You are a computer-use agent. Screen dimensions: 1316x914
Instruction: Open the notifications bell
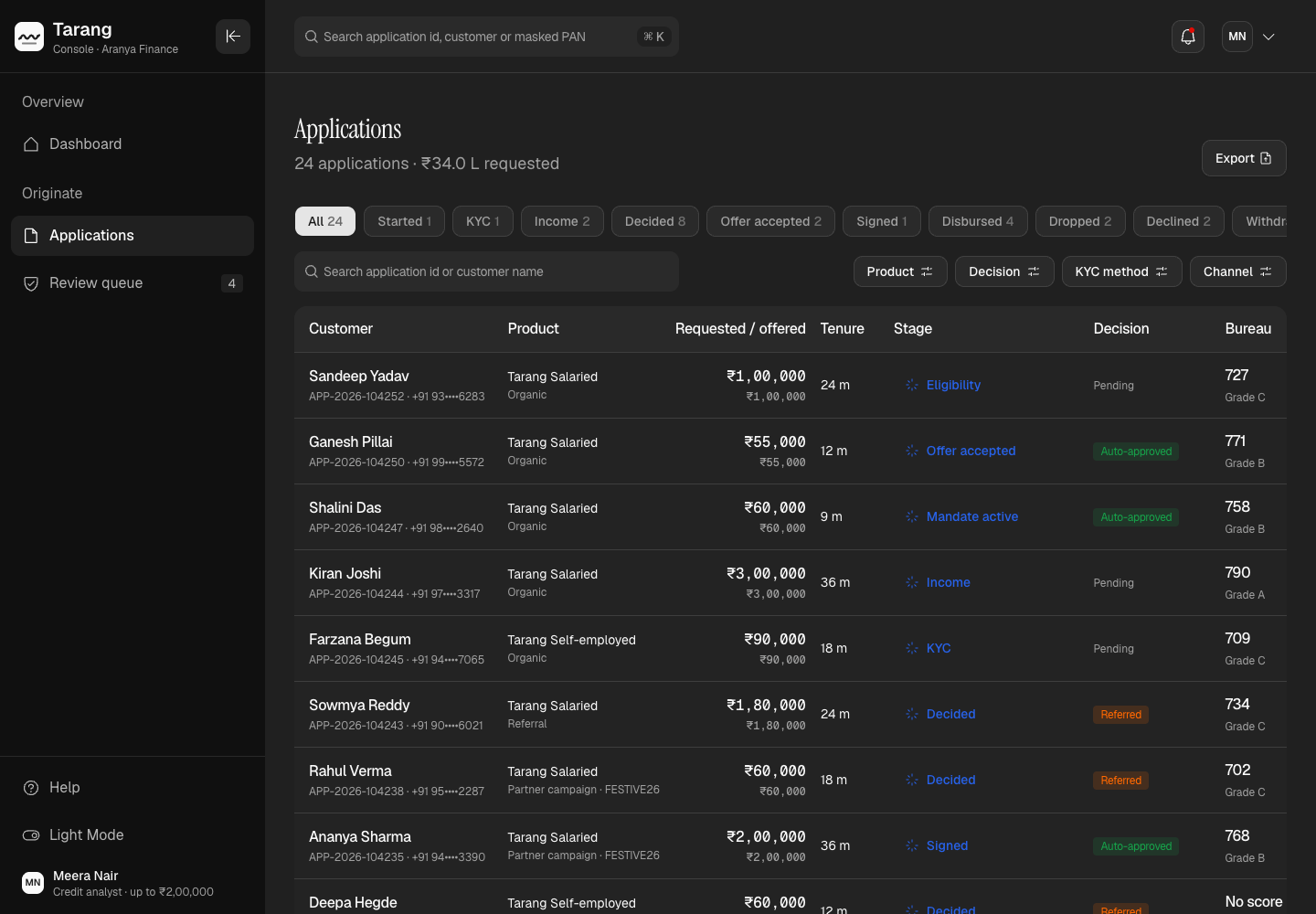click(1188, 37)
